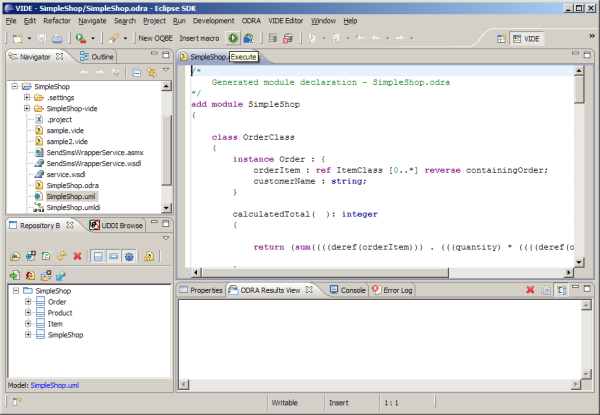This screenshot has width=600, height=415.
Task: Switch to the UDDI Browse tab
Action: point(116,225)
